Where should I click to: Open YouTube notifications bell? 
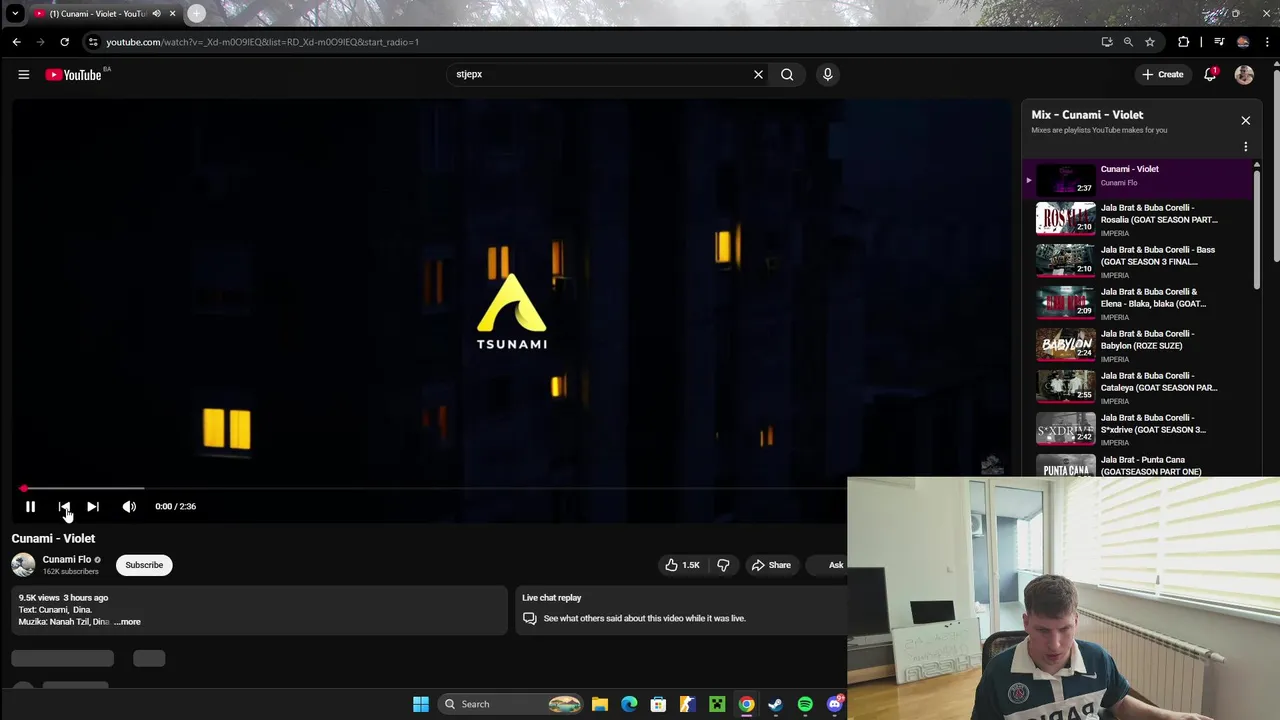pos(1210,74)
